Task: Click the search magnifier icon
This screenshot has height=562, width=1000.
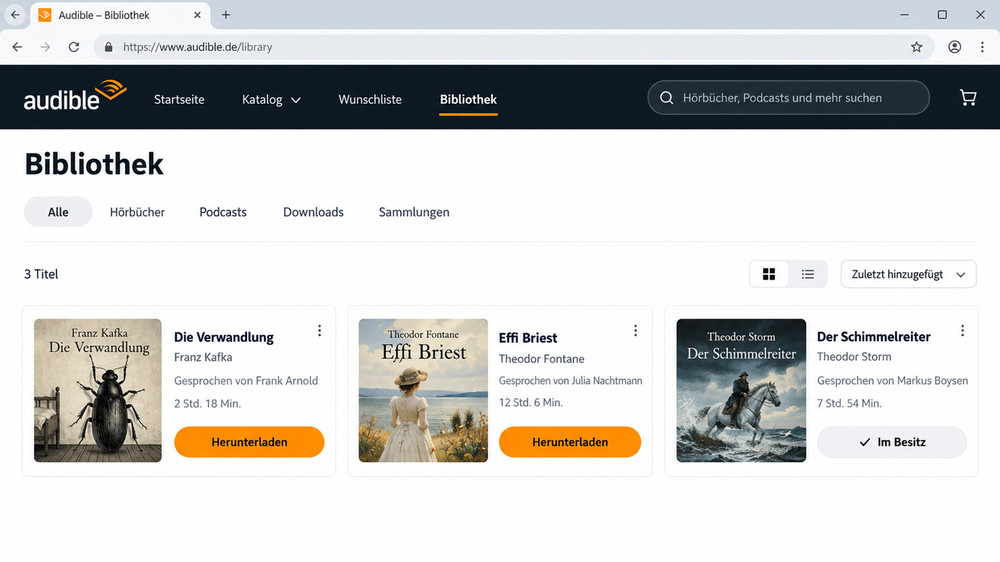Action: point(666,98)
